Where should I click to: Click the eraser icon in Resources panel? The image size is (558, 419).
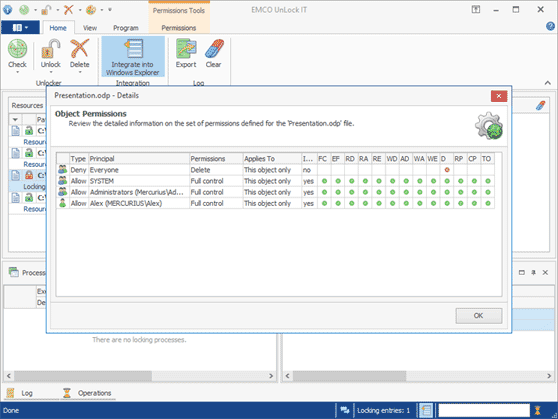point(540,105)
